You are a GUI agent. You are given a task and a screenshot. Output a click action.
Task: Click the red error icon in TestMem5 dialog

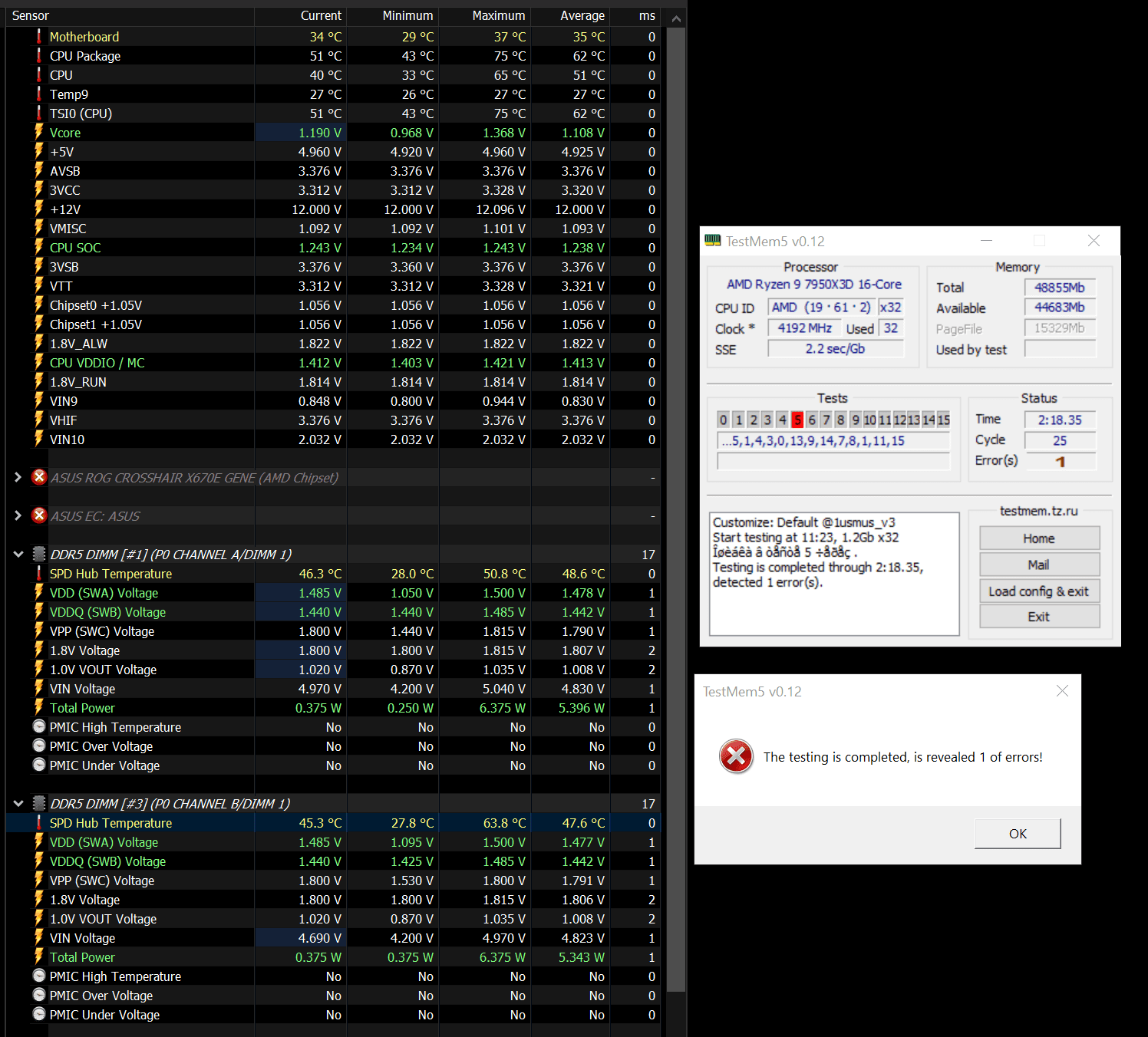point(737,757)
